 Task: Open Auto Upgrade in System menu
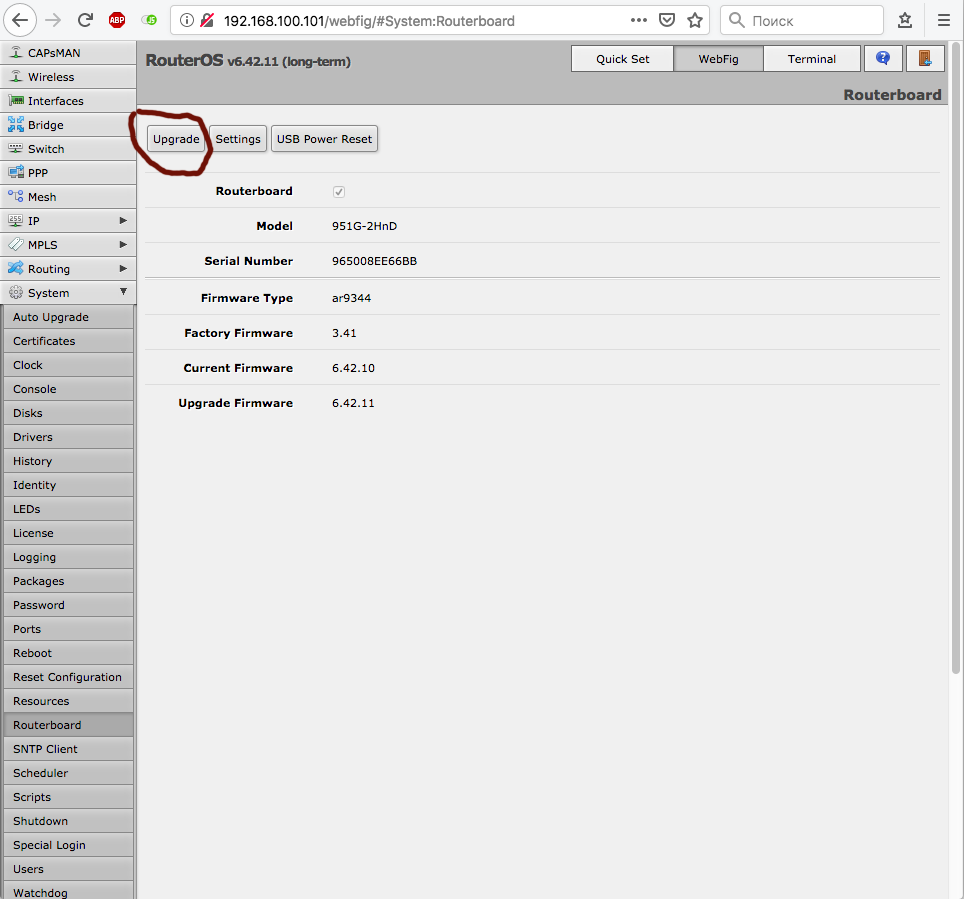pos(68,317)
